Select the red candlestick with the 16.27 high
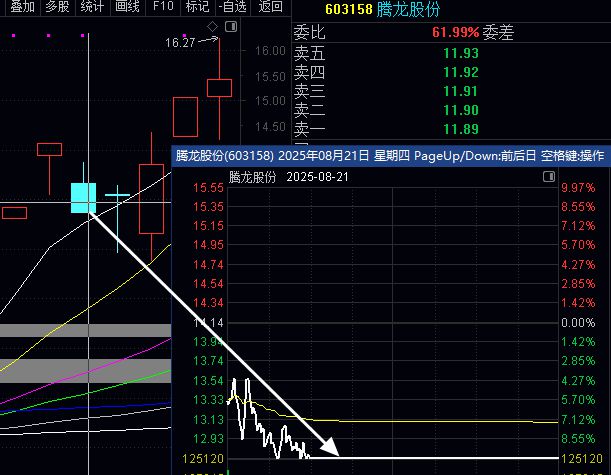 219,88
